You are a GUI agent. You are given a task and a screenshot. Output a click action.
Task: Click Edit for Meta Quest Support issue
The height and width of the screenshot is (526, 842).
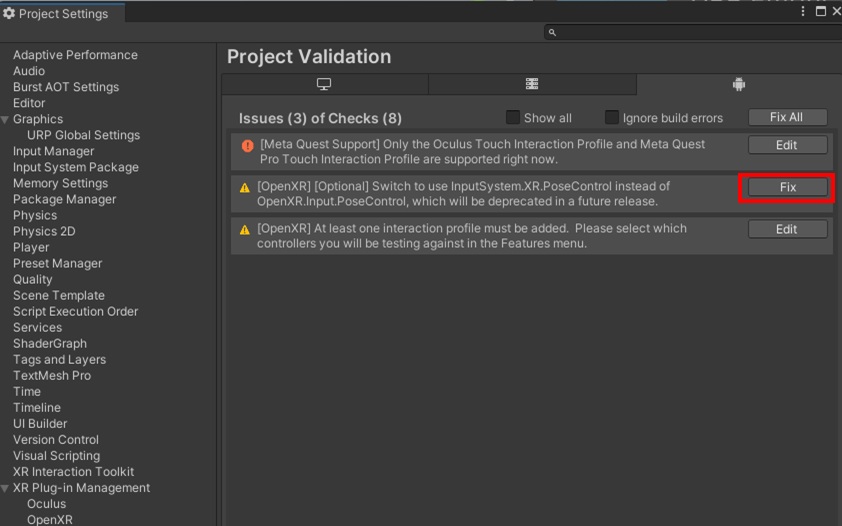pos(787,145)
